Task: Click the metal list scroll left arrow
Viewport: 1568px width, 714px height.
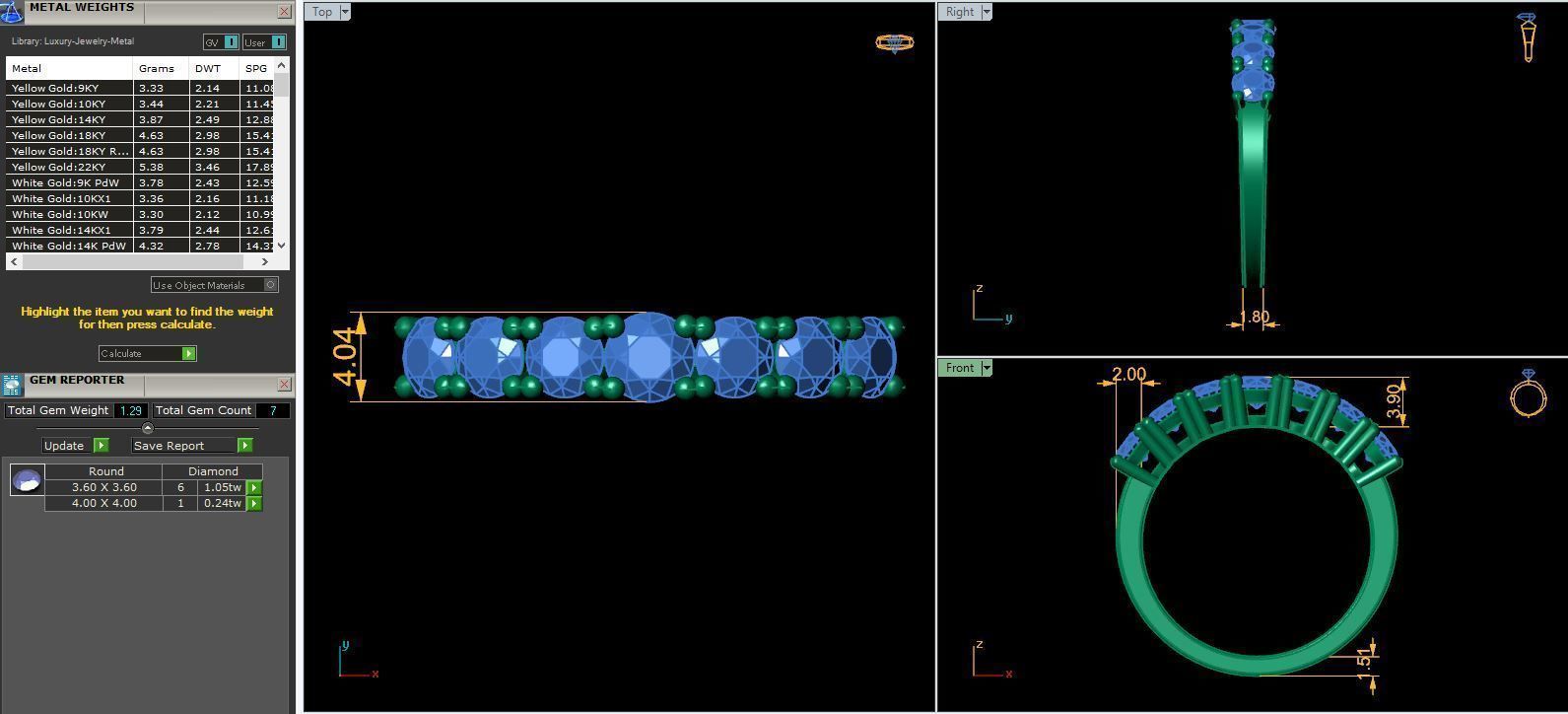Action: coord(13,261)
